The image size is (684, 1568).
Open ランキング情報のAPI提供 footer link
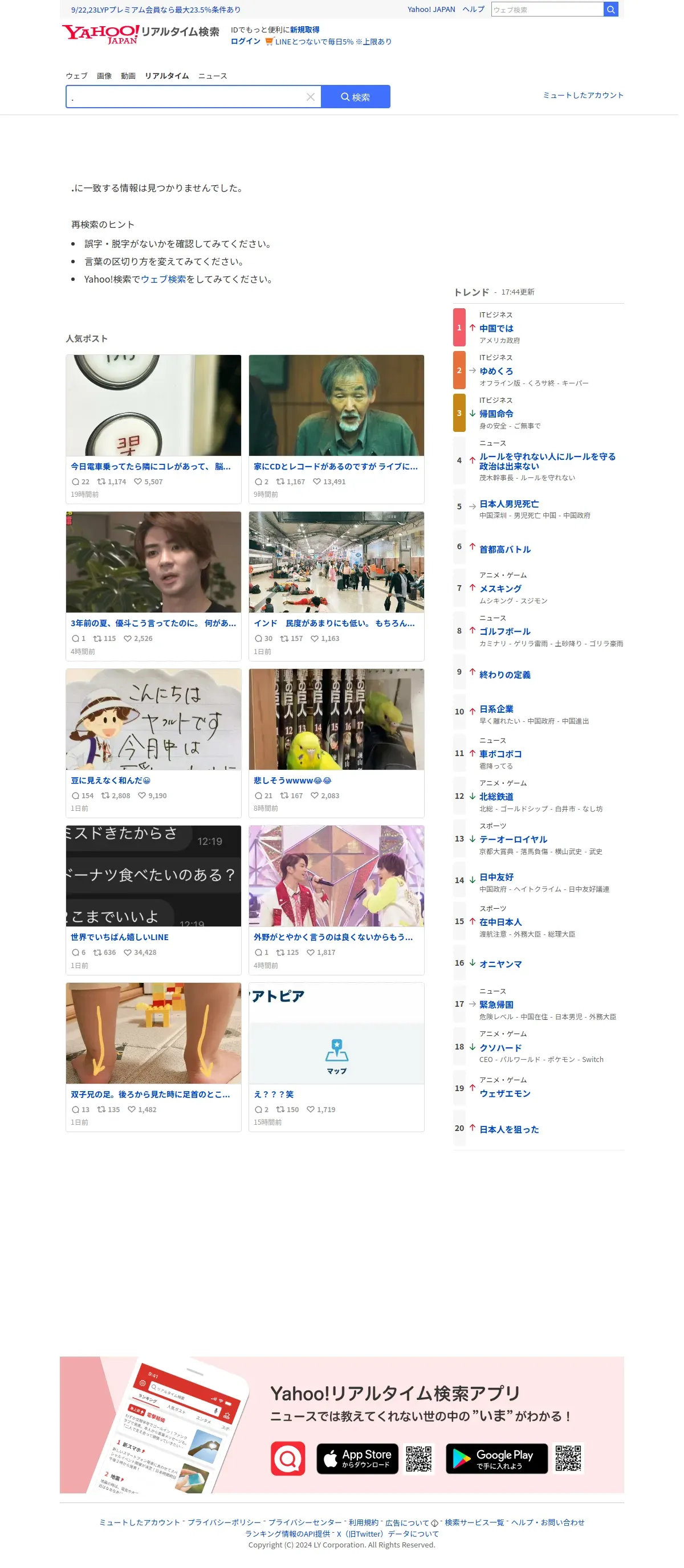[287, 1534]
